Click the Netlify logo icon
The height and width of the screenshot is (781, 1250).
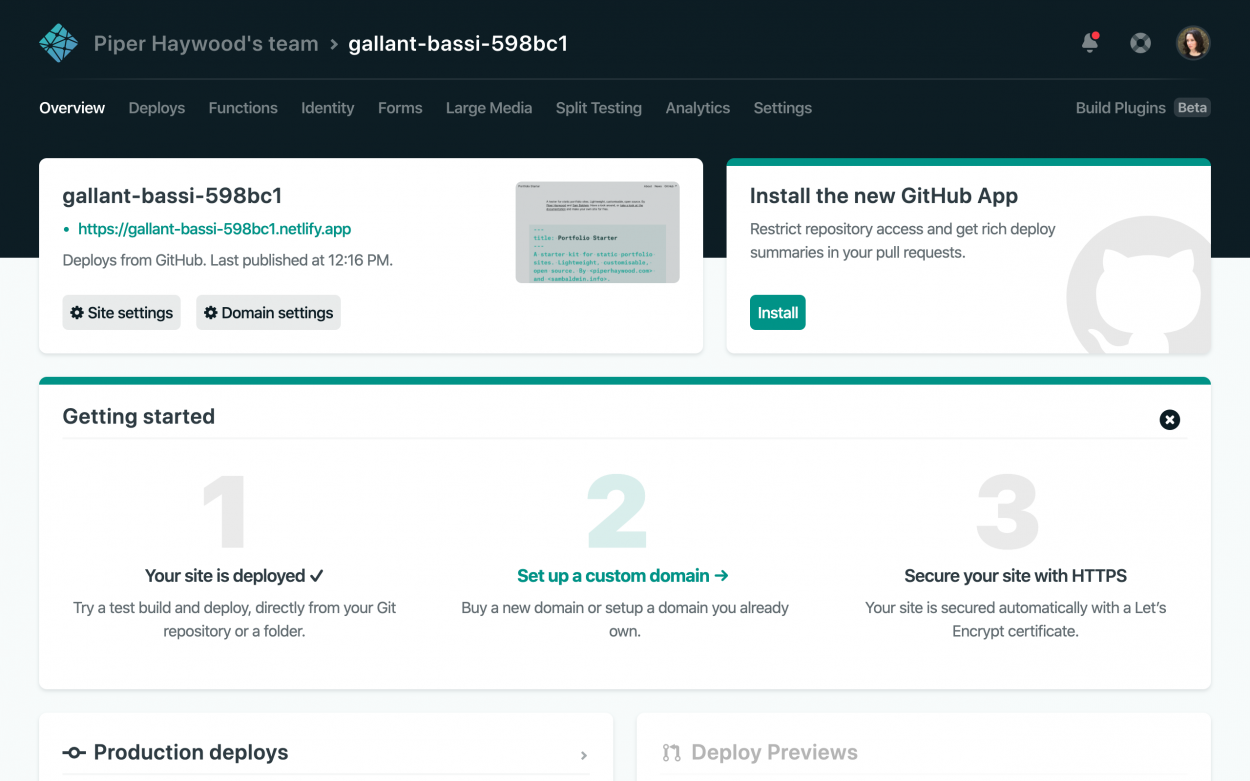click(x=58, y=43)
